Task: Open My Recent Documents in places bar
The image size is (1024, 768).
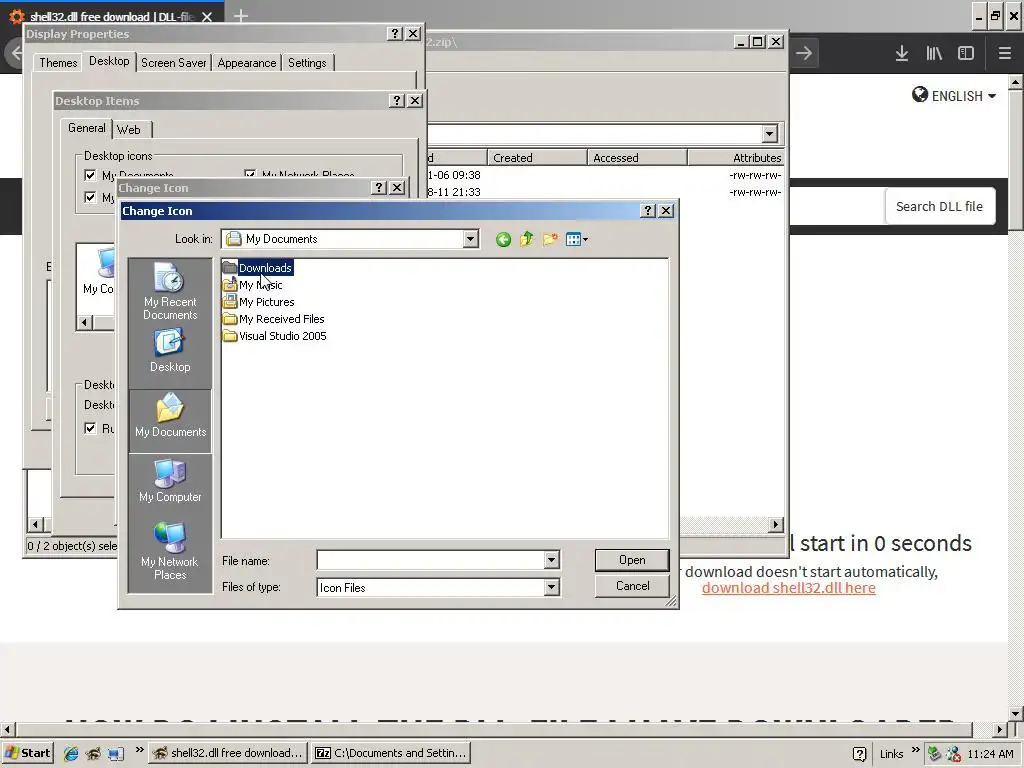Action: click(x=170, y=292)
